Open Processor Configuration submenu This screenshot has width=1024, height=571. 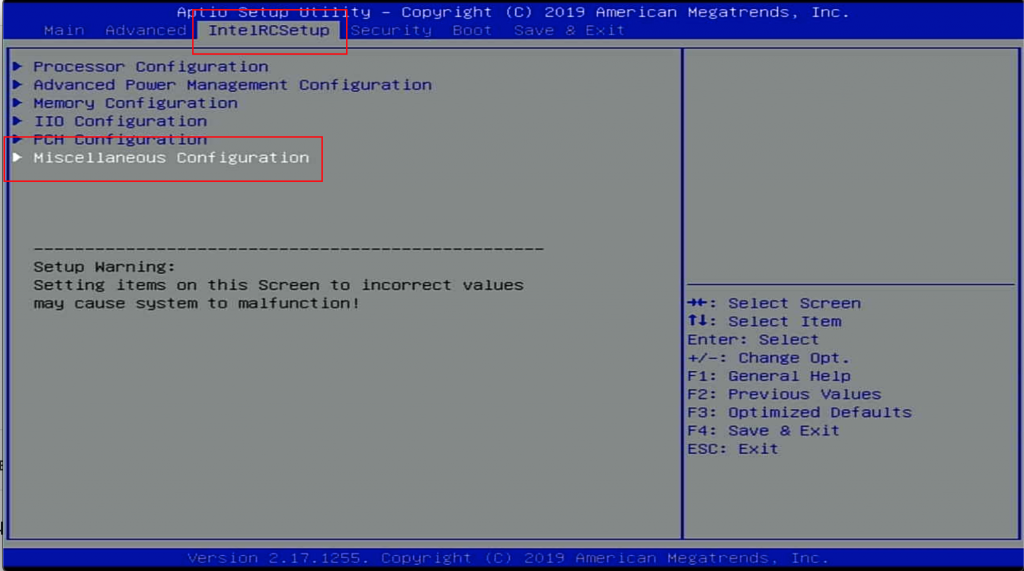(x=151, y=67)
